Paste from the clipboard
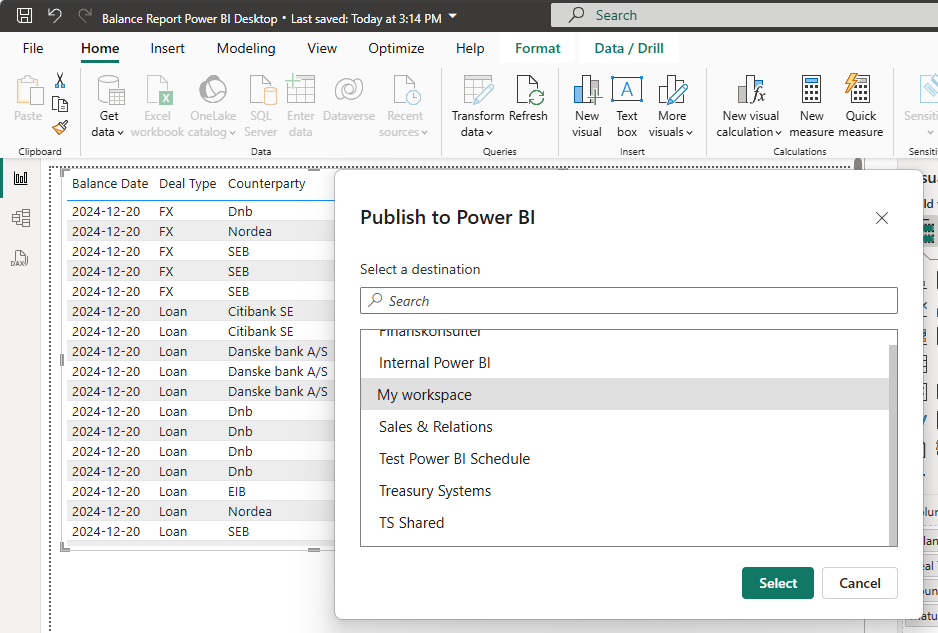 (x=28, y=99)
